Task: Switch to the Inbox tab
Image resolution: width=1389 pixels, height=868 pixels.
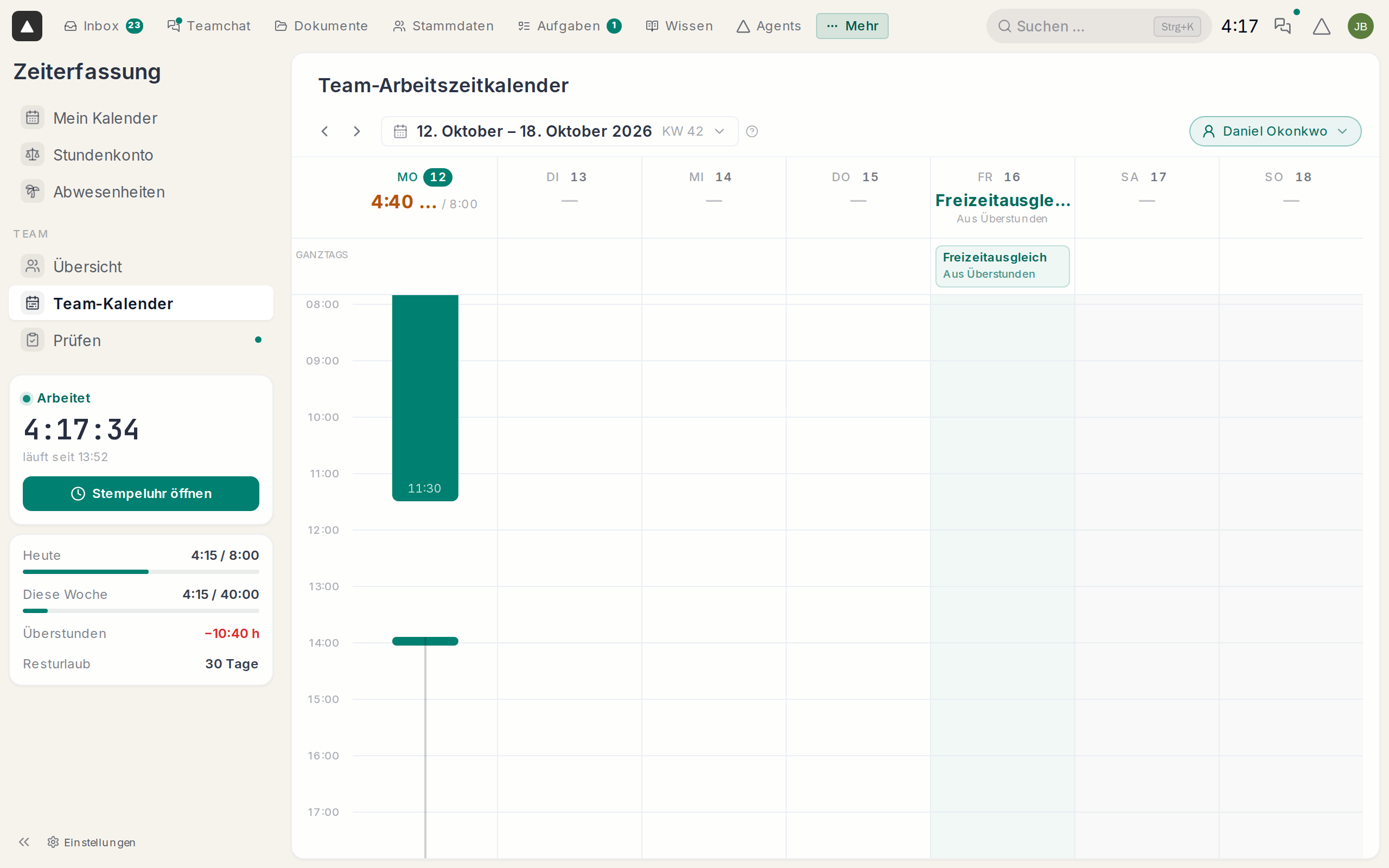Action: (103, 26)
